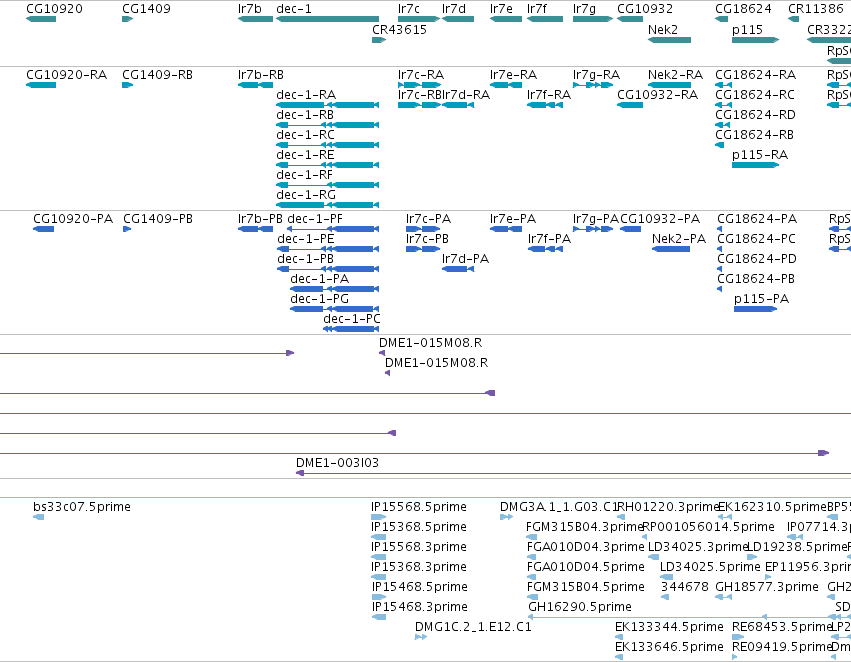Select EST RP001056014.5prime label
The height and width of the screenshot is (662, 851).
click(708, 527)
